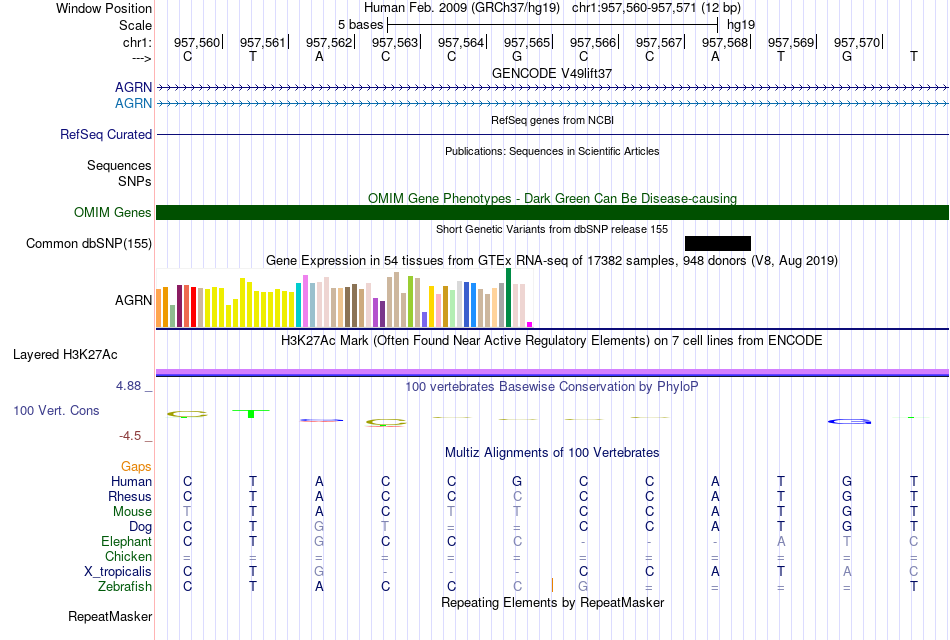Click the Elephant species label

pos(127,541)
